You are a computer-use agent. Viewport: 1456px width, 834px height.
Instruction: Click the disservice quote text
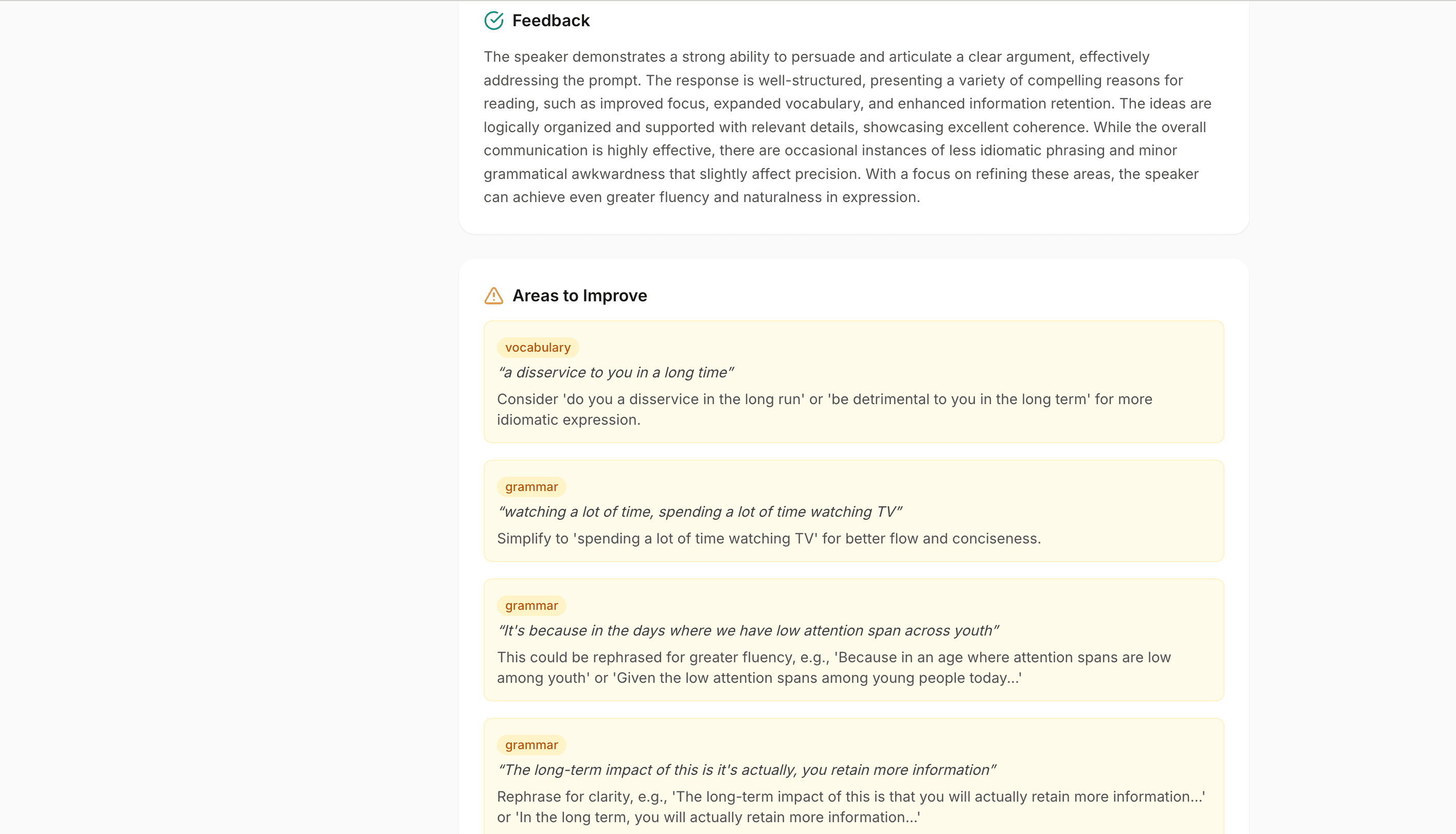pos(615,372)
